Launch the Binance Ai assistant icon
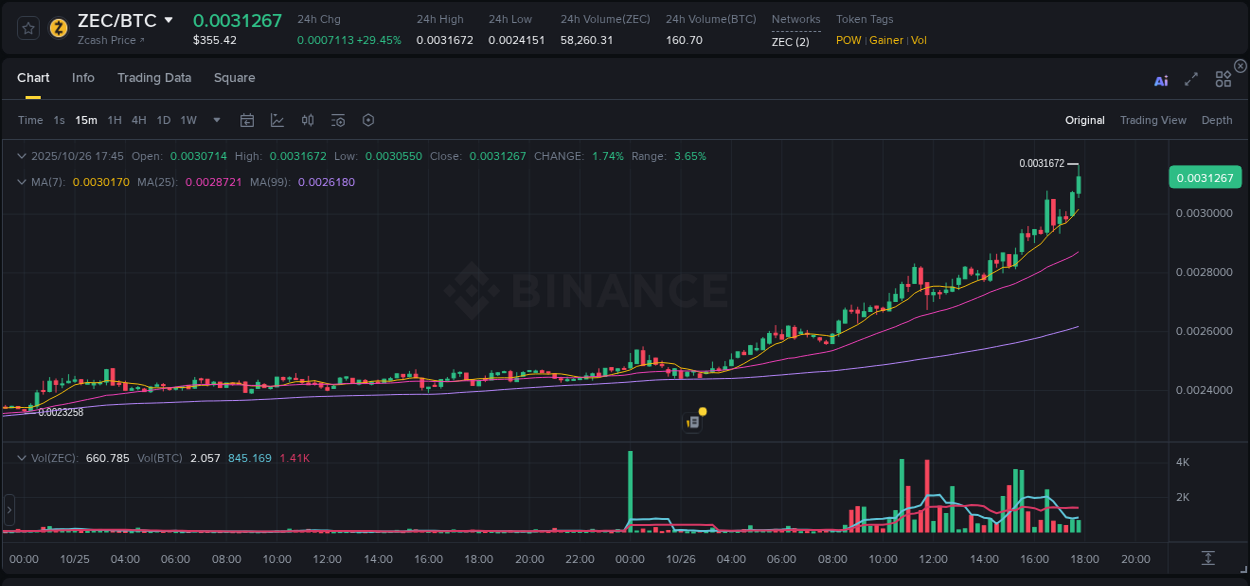The width and height of the screenshot is (1250, 586). pos(1161,80)
